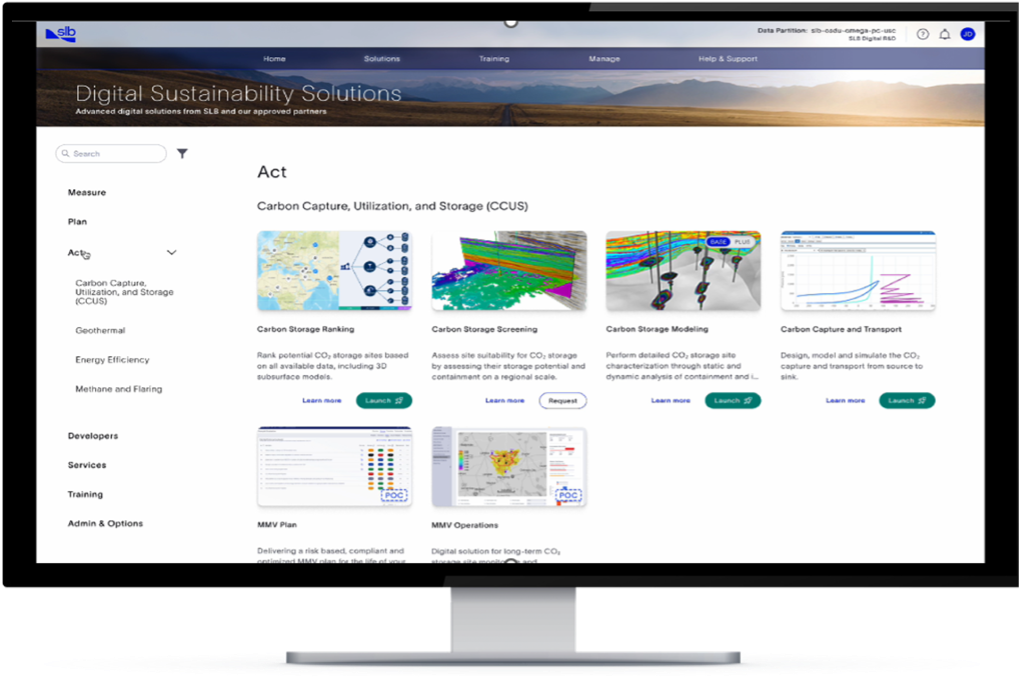Click the MMV Plan title
The height and width of the screenshot is (683, 1020).
pos(277,524)
